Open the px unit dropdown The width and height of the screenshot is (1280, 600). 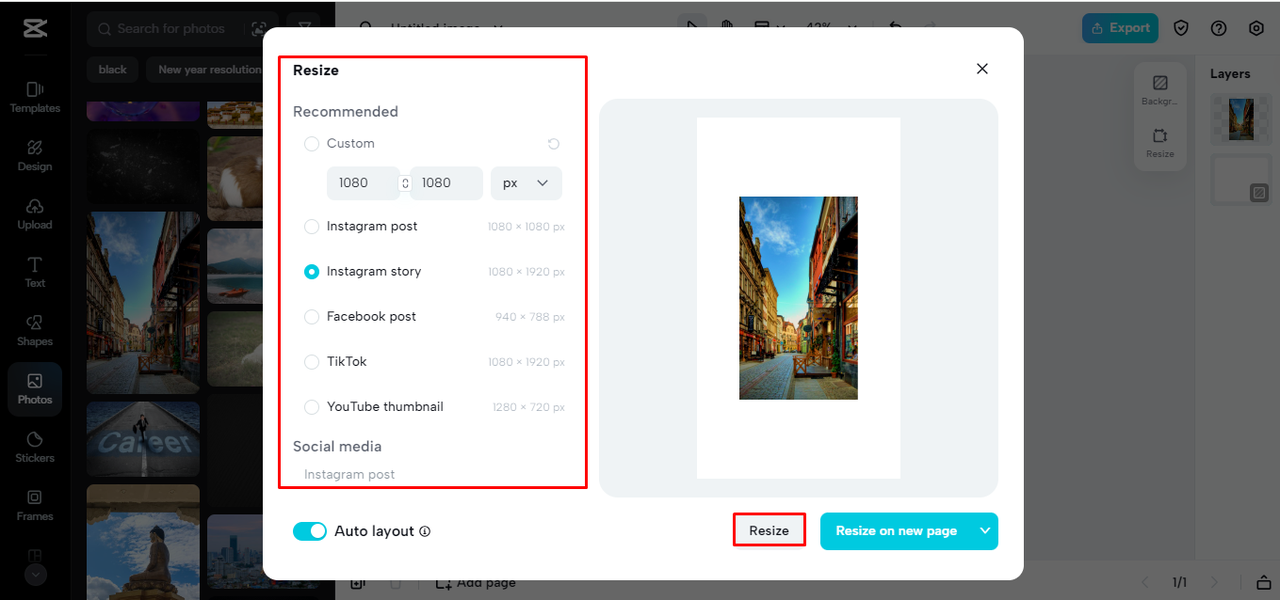click(526, 183)
